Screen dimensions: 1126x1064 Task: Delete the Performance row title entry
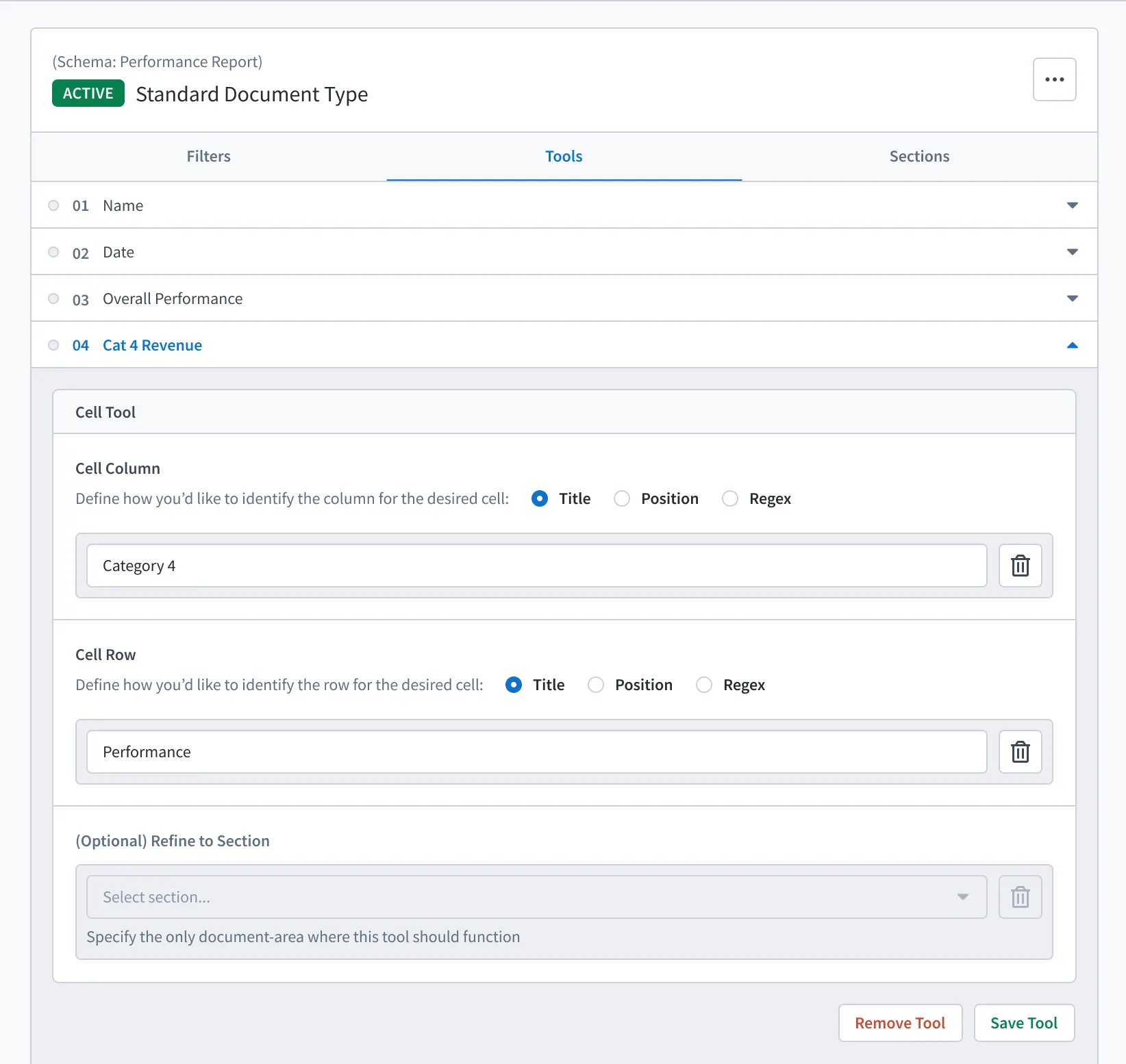[x=1020, y=752]
